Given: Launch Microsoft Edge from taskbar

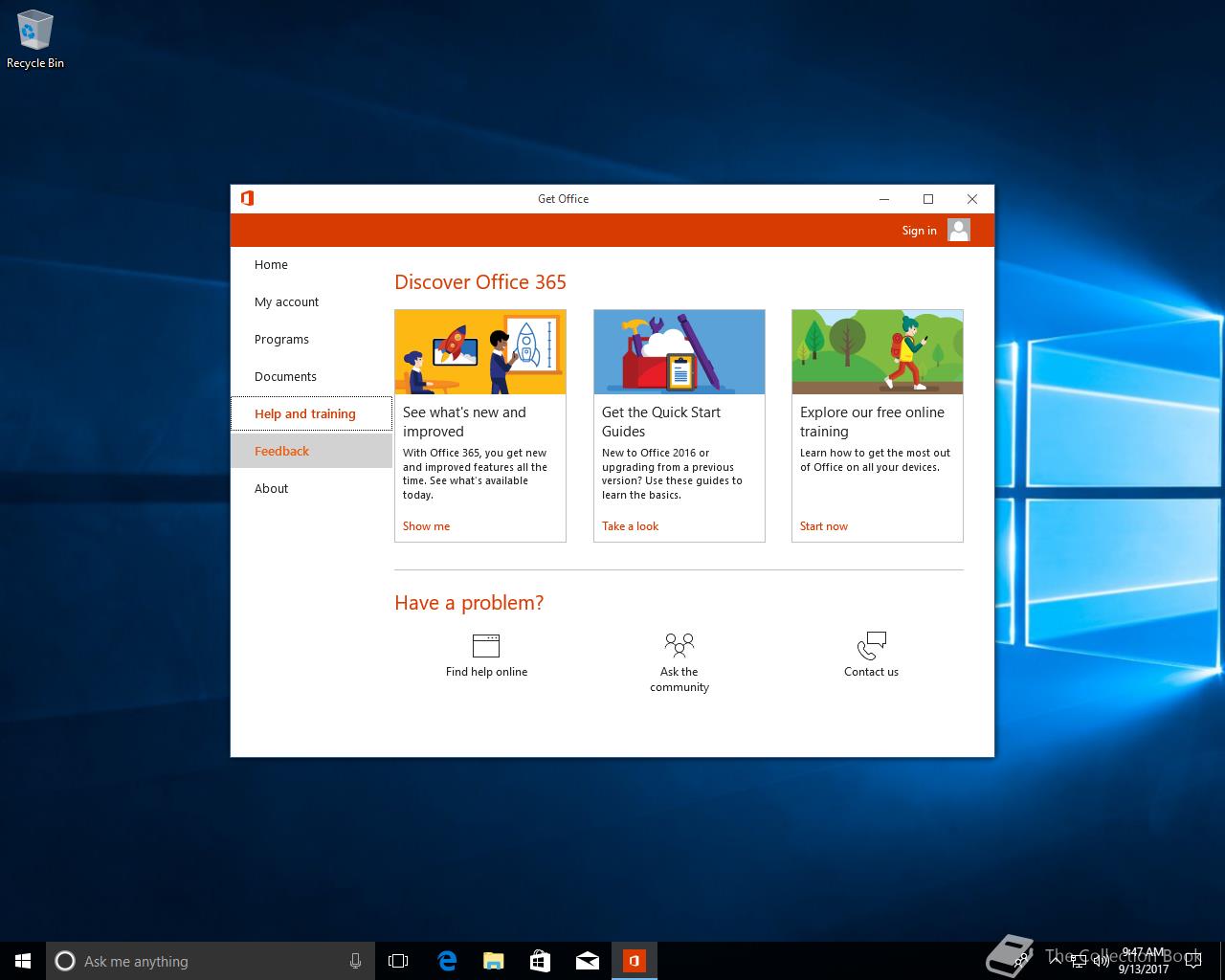Looking at the screenshot, I should tap(446, 961).
